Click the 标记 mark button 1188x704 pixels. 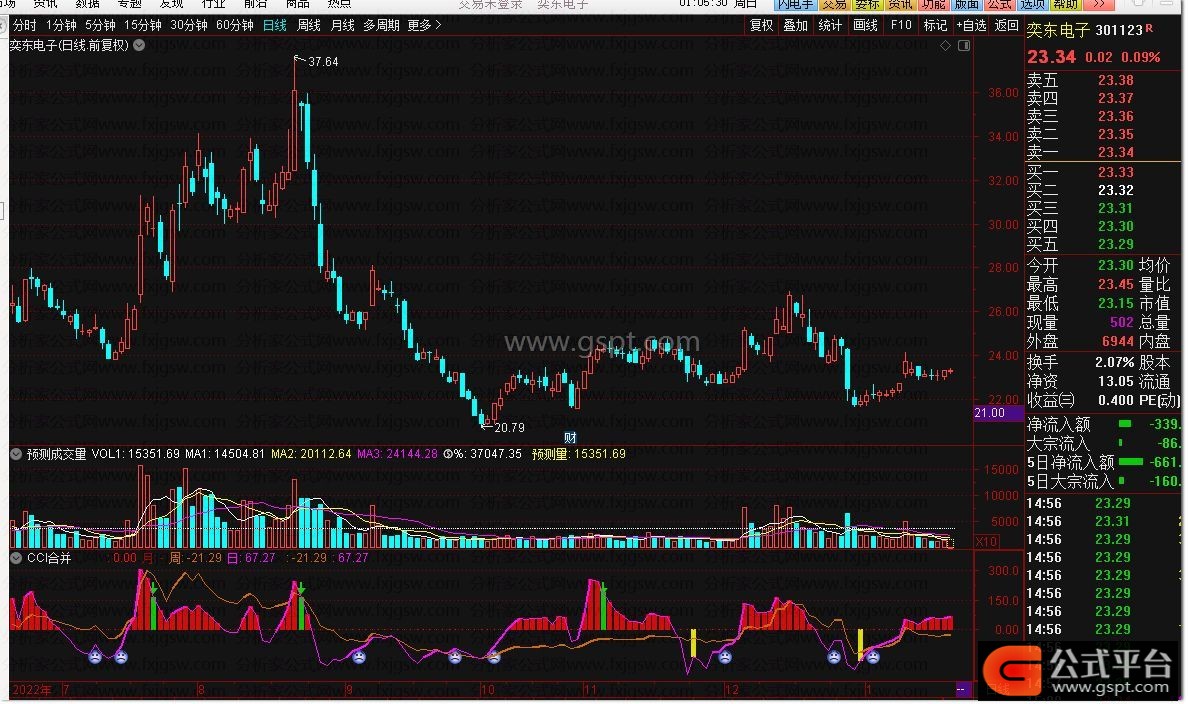pos(935,25)
